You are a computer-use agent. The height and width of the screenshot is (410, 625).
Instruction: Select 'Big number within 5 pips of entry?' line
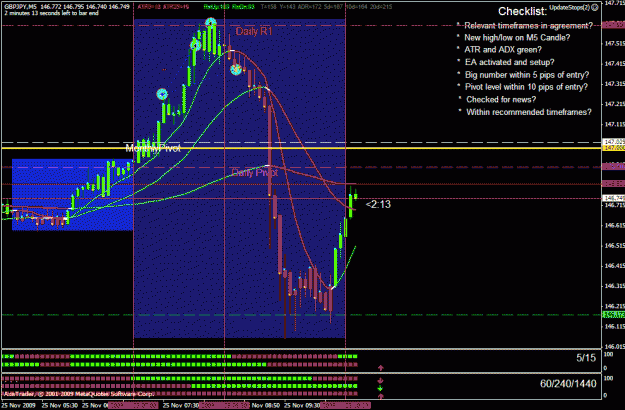point(527,75)
